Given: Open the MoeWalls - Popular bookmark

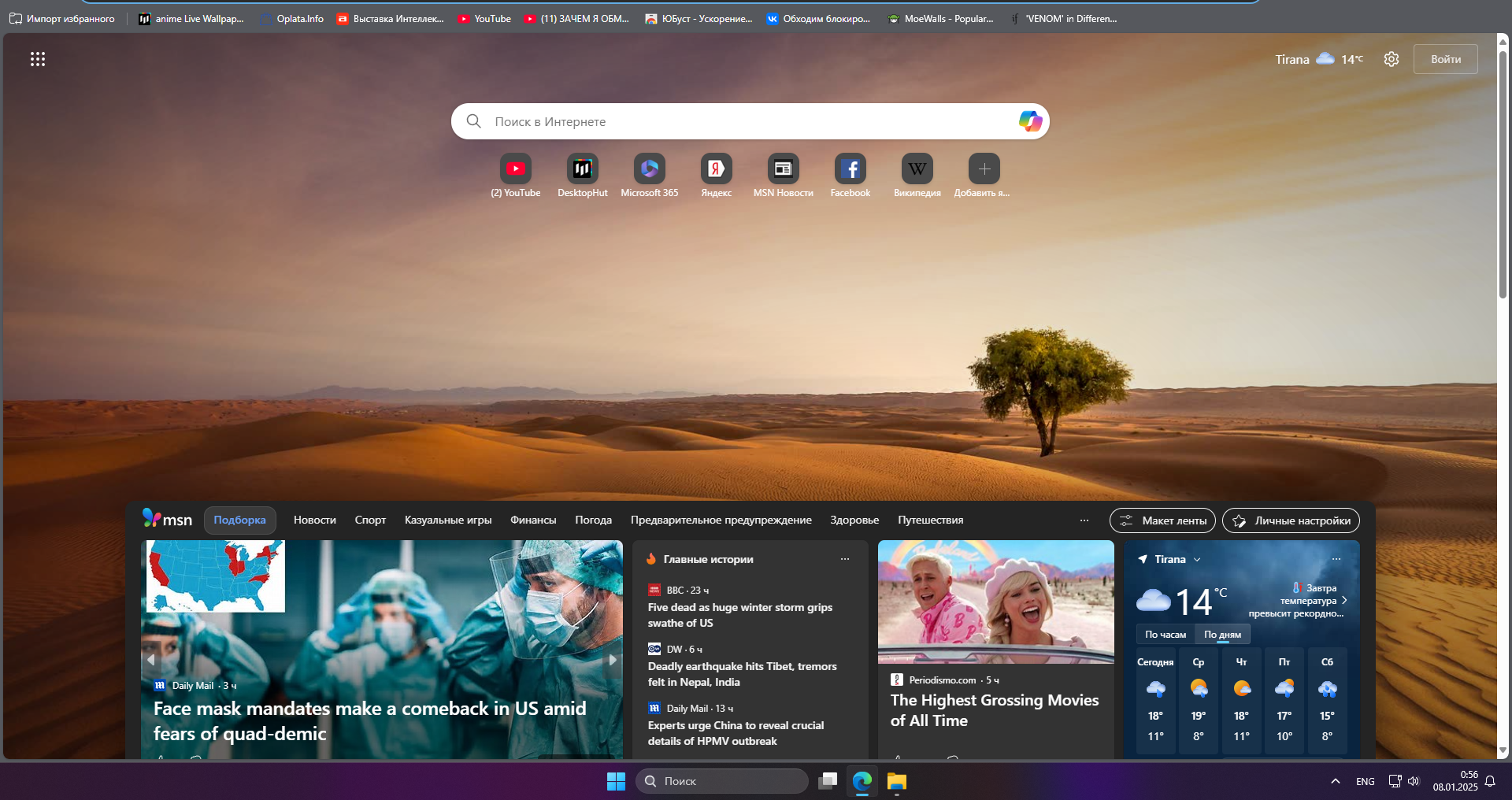Looking at the screenshot, I should click(x=940, y=19).
